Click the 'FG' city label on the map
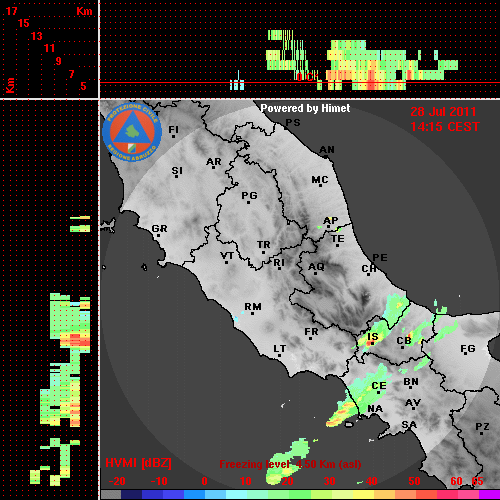500x500 pixels. click(468, 349)
